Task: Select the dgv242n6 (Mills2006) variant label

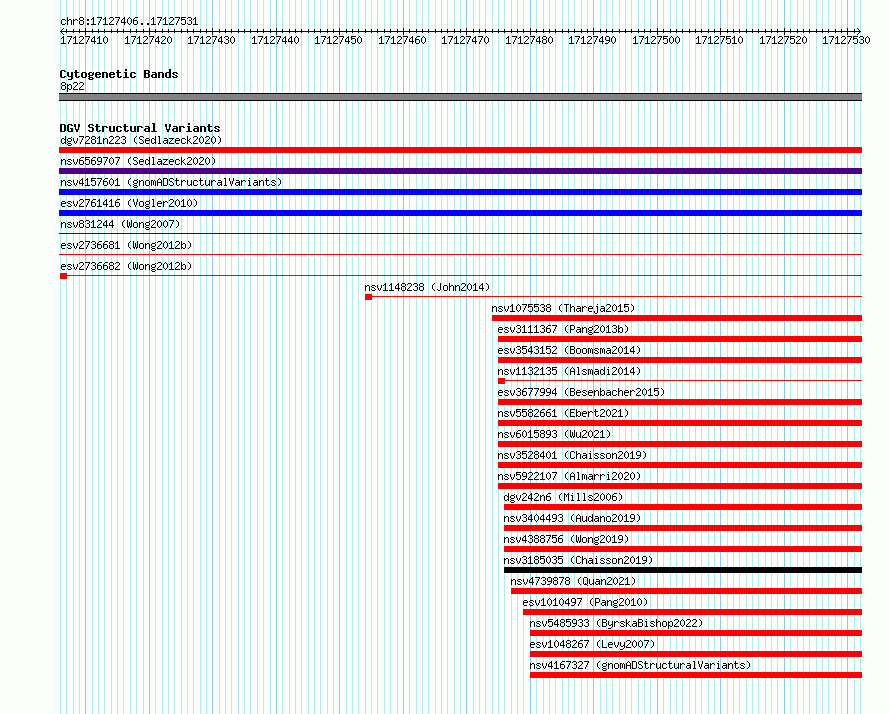Action: click(563, 497)
